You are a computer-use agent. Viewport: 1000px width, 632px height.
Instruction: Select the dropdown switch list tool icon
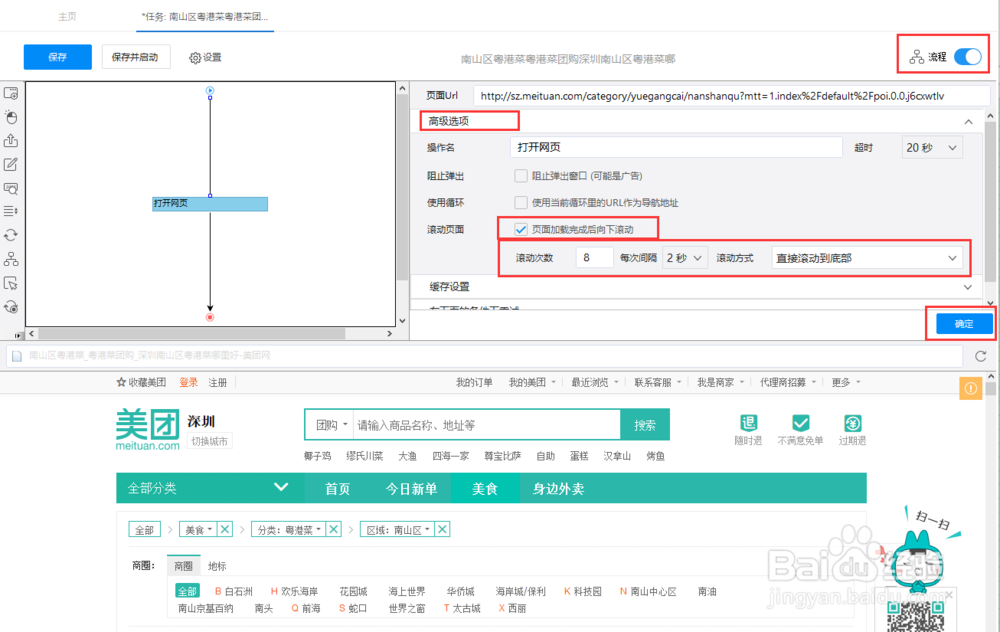coord(11,211)
